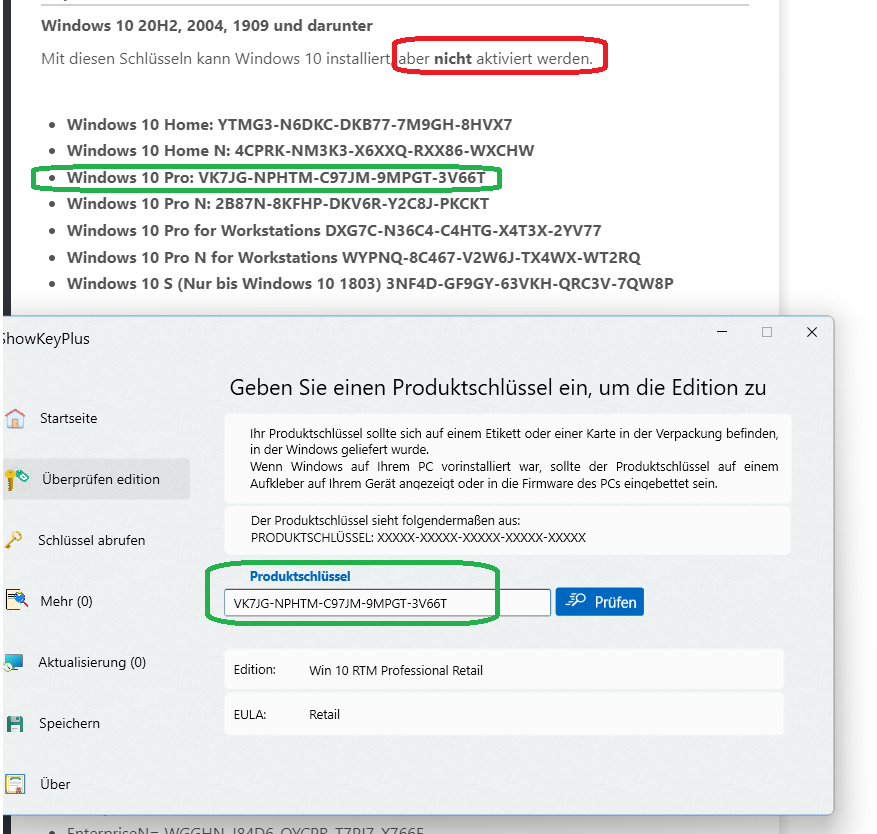
Task: Maximize the ShowKeyPlus window
Action: pos(767,332)
